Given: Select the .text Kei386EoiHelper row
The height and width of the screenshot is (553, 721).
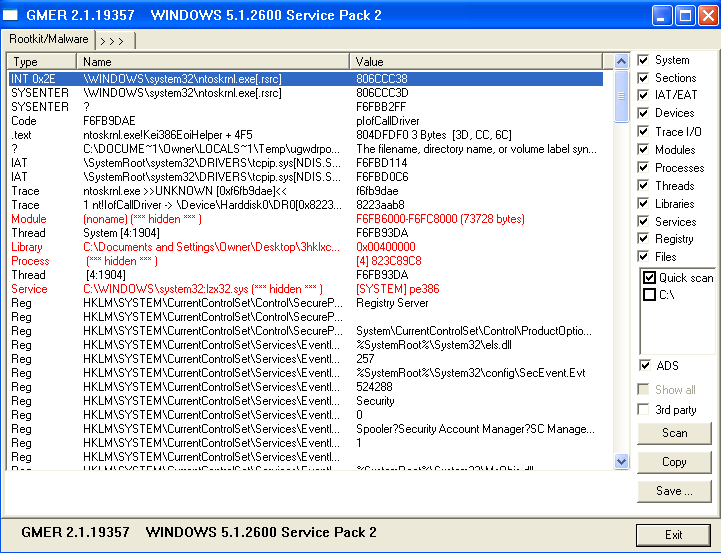Looking at the screenshot, I should pos(306,135).
